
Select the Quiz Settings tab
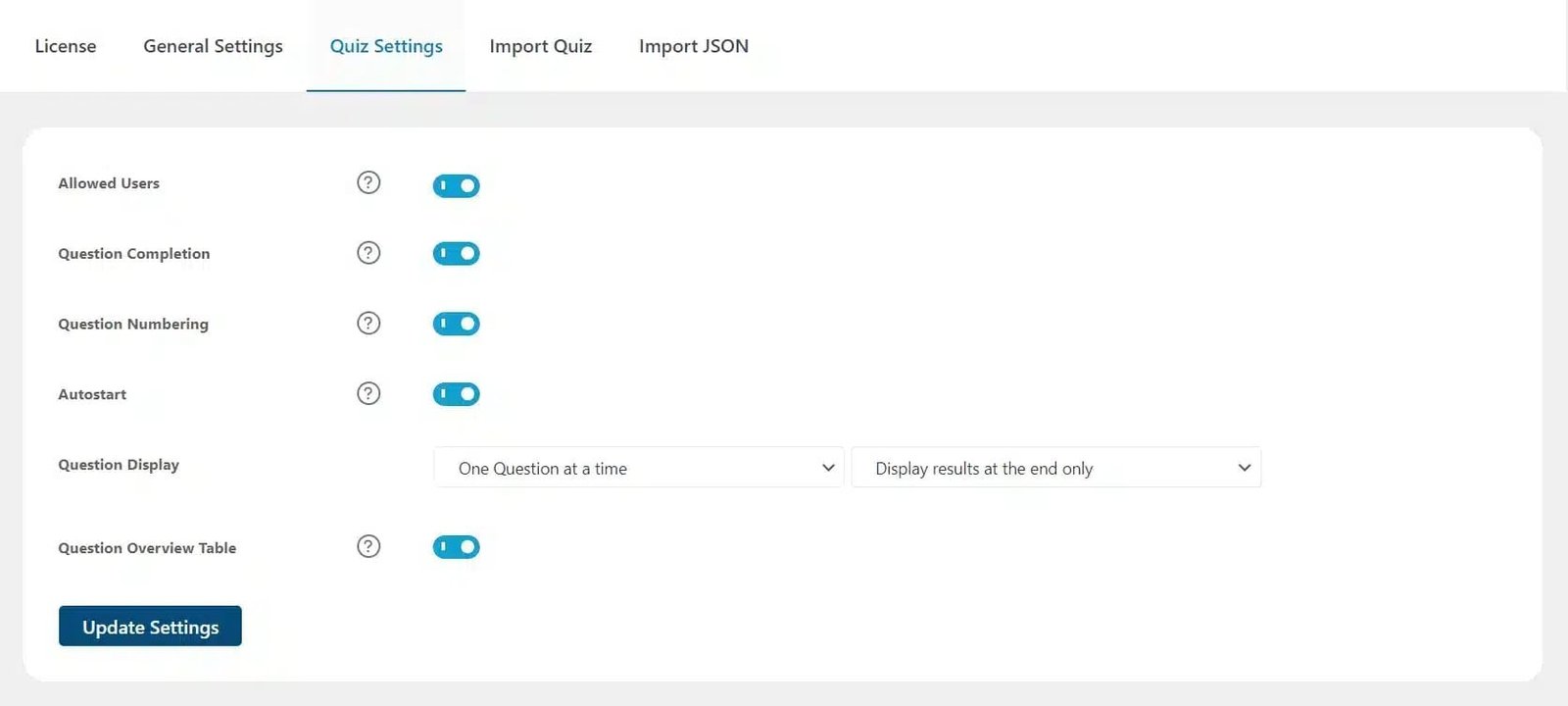click(386, 46)
